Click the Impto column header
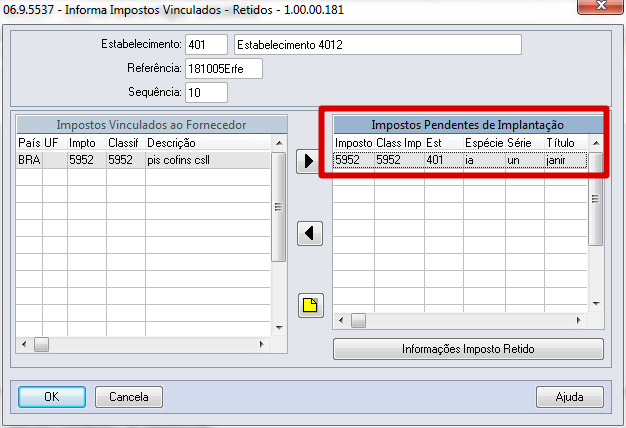Screen dimensions: 626x428 [x=87, y=143]
